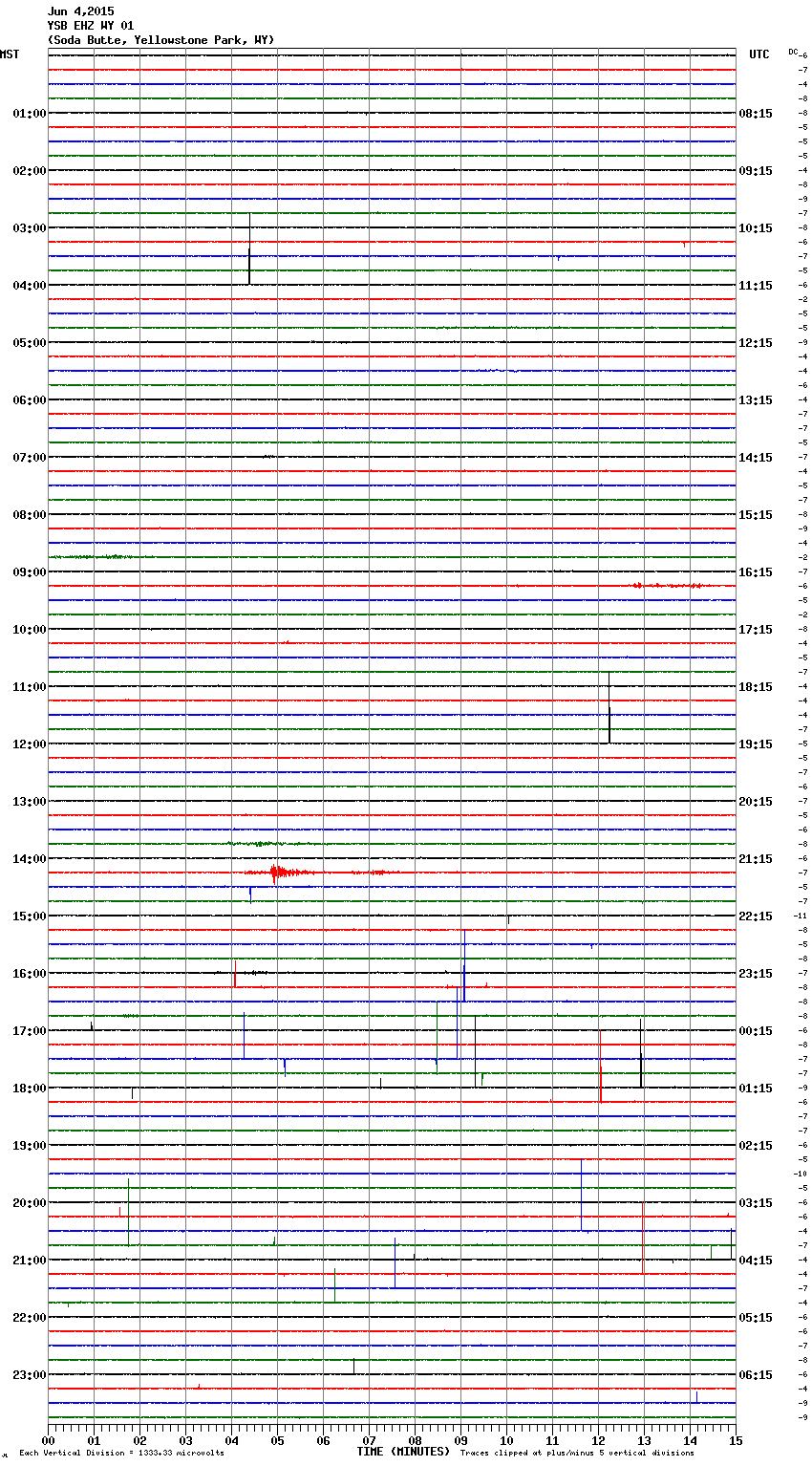Click the 23:00 MST time label

point(29,1375)
